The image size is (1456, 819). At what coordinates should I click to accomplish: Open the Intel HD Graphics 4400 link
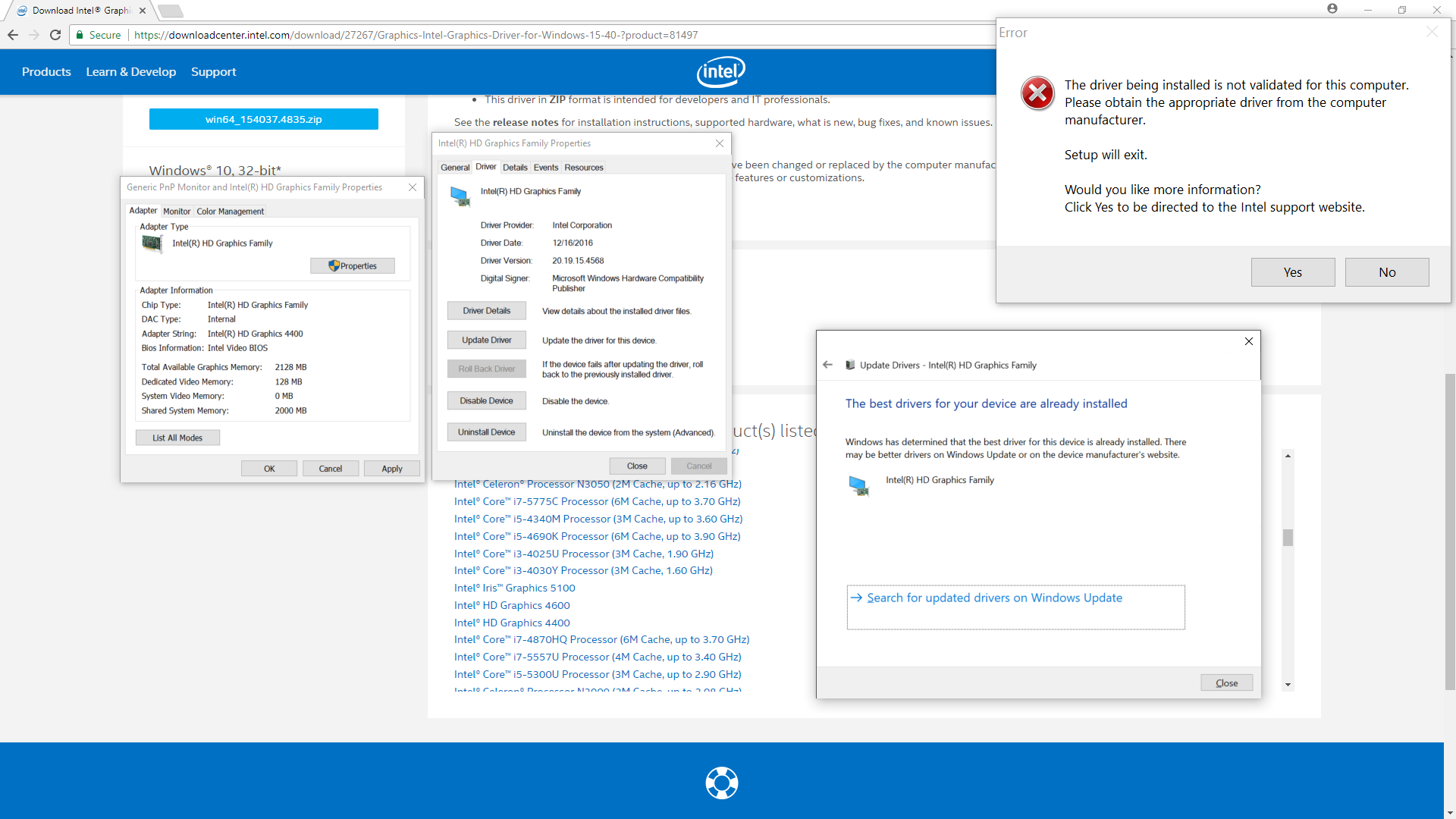coord(512,623)
